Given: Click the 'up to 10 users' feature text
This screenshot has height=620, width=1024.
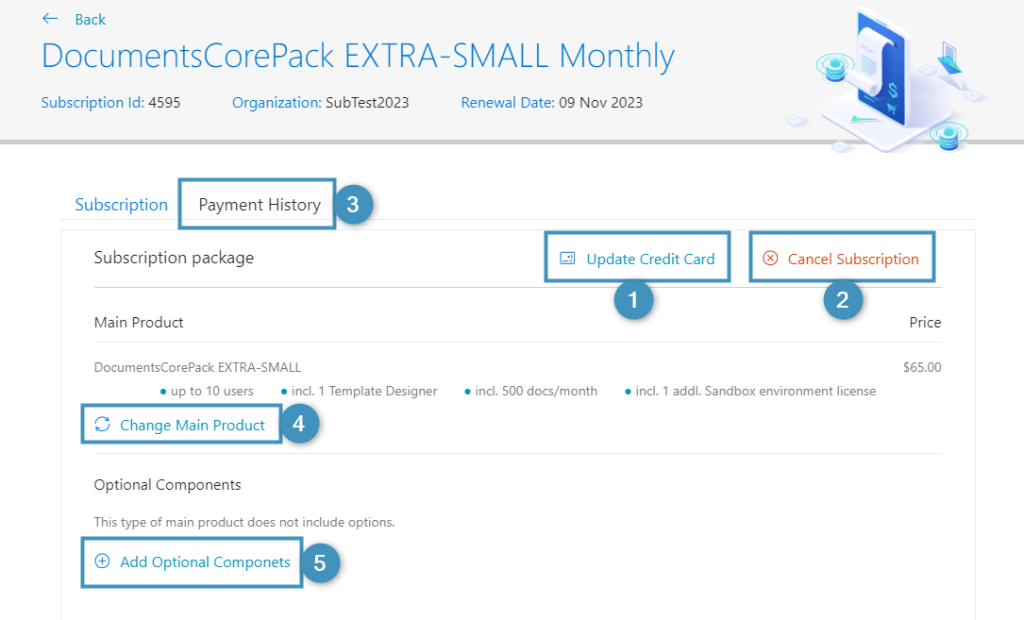Looking at the screenshot, I should pyautogui.click(x=212, y=391).
